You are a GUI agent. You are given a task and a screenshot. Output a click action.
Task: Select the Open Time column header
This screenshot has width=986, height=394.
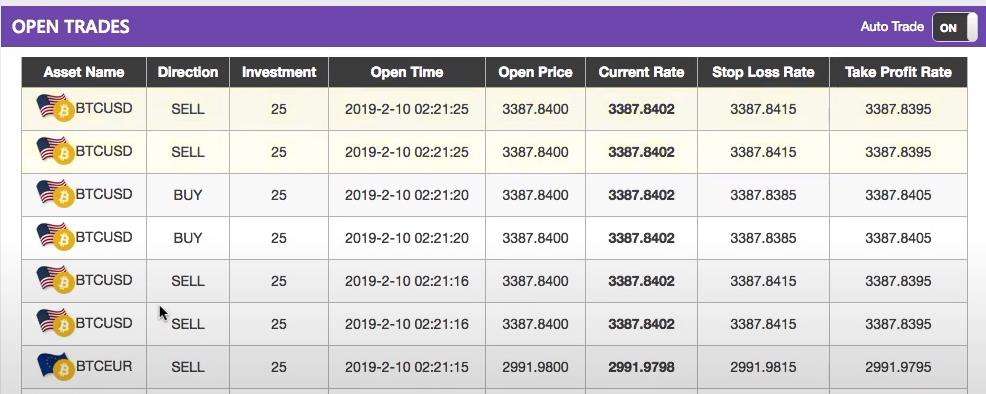coord(407,72)
